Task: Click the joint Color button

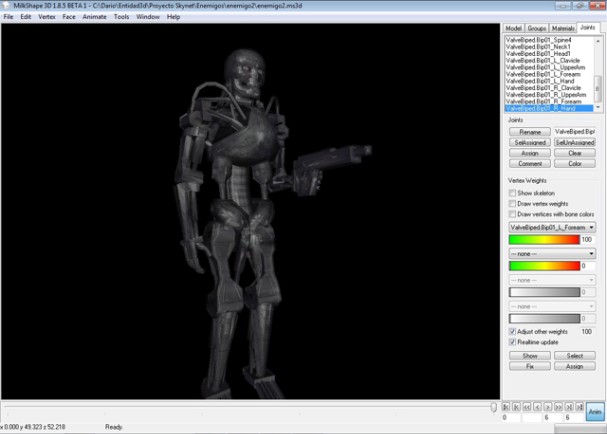Action: click(x=575, y=163)
